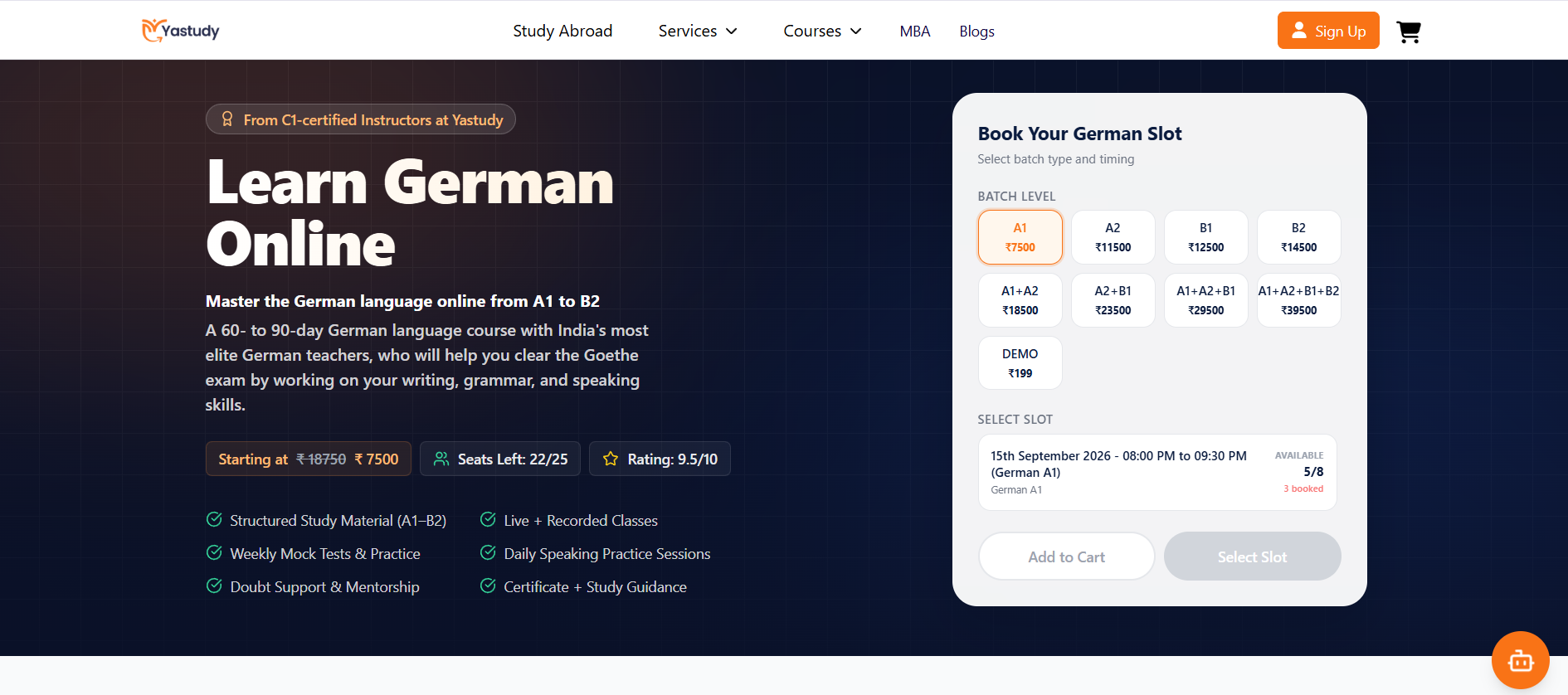Choose the A2+B1 ₹23500 combo batch
This screenshot has width=1568, height=695.
1113,300
